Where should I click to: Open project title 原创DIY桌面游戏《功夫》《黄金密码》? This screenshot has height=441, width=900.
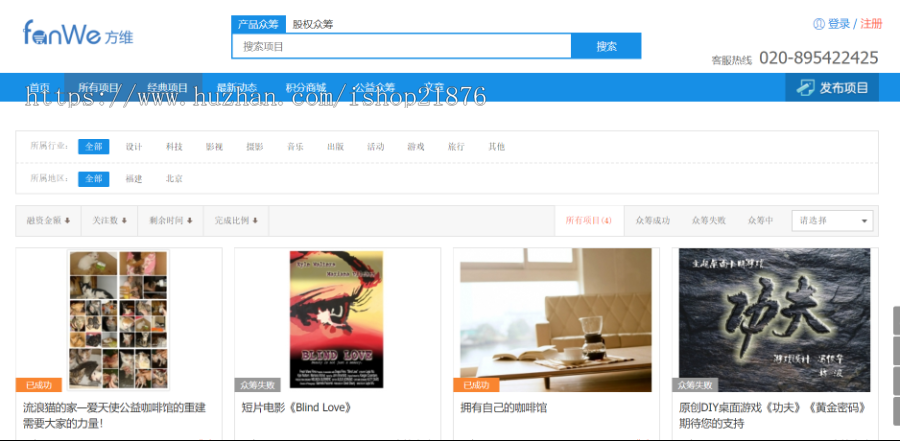coord(773,408)
